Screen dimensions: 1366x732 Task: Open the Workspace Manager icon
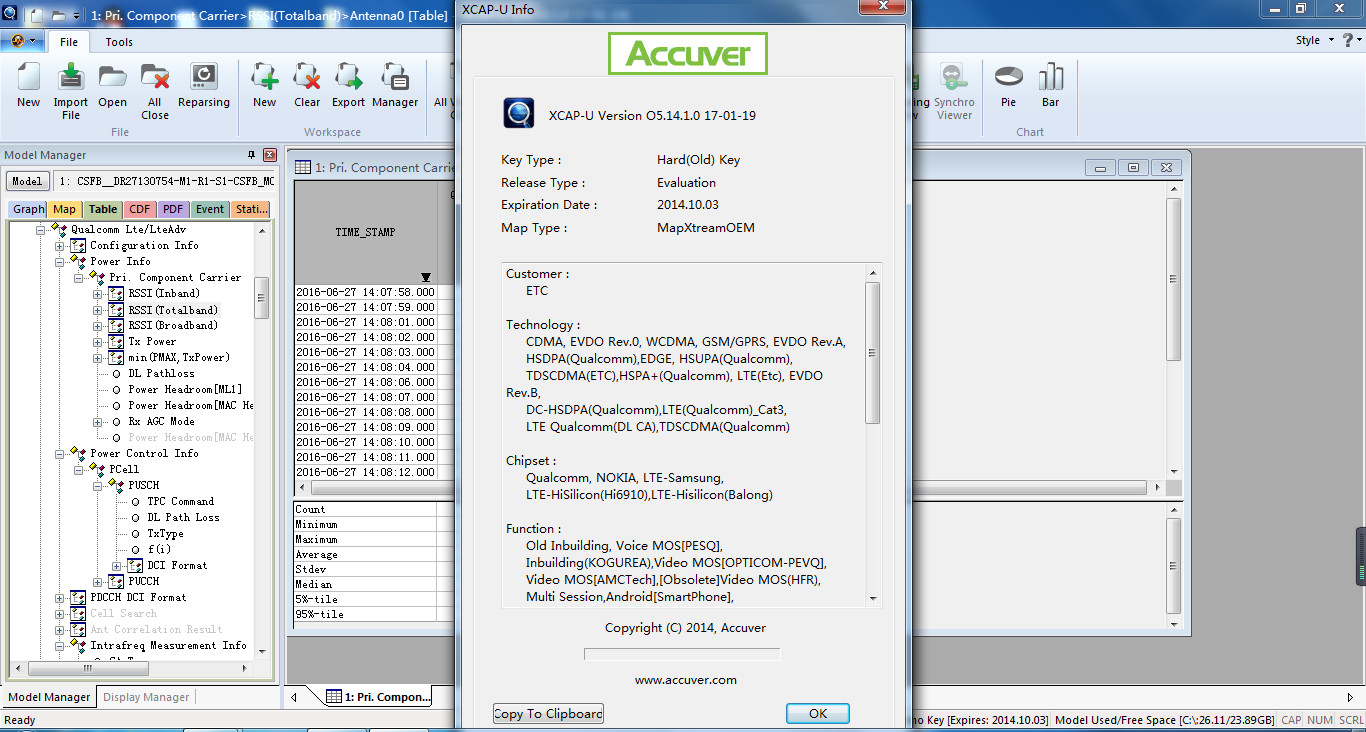click(x=396, y=88)
